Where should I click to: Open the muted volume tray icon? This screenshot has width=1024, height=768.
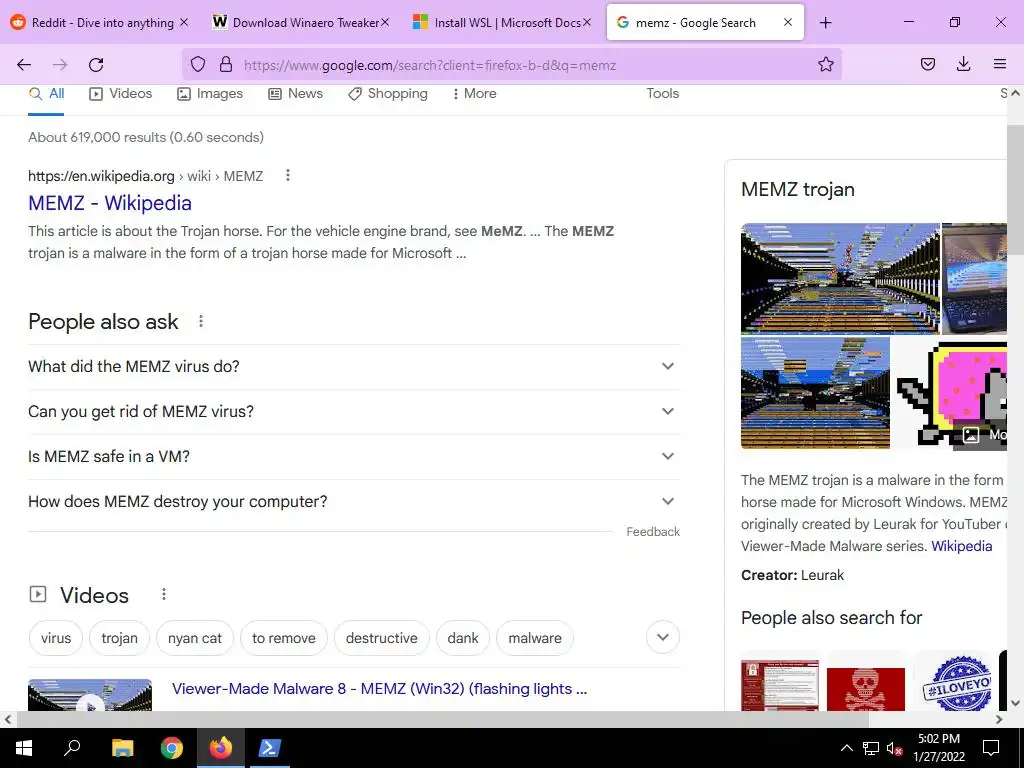click(x=894, y=748)
